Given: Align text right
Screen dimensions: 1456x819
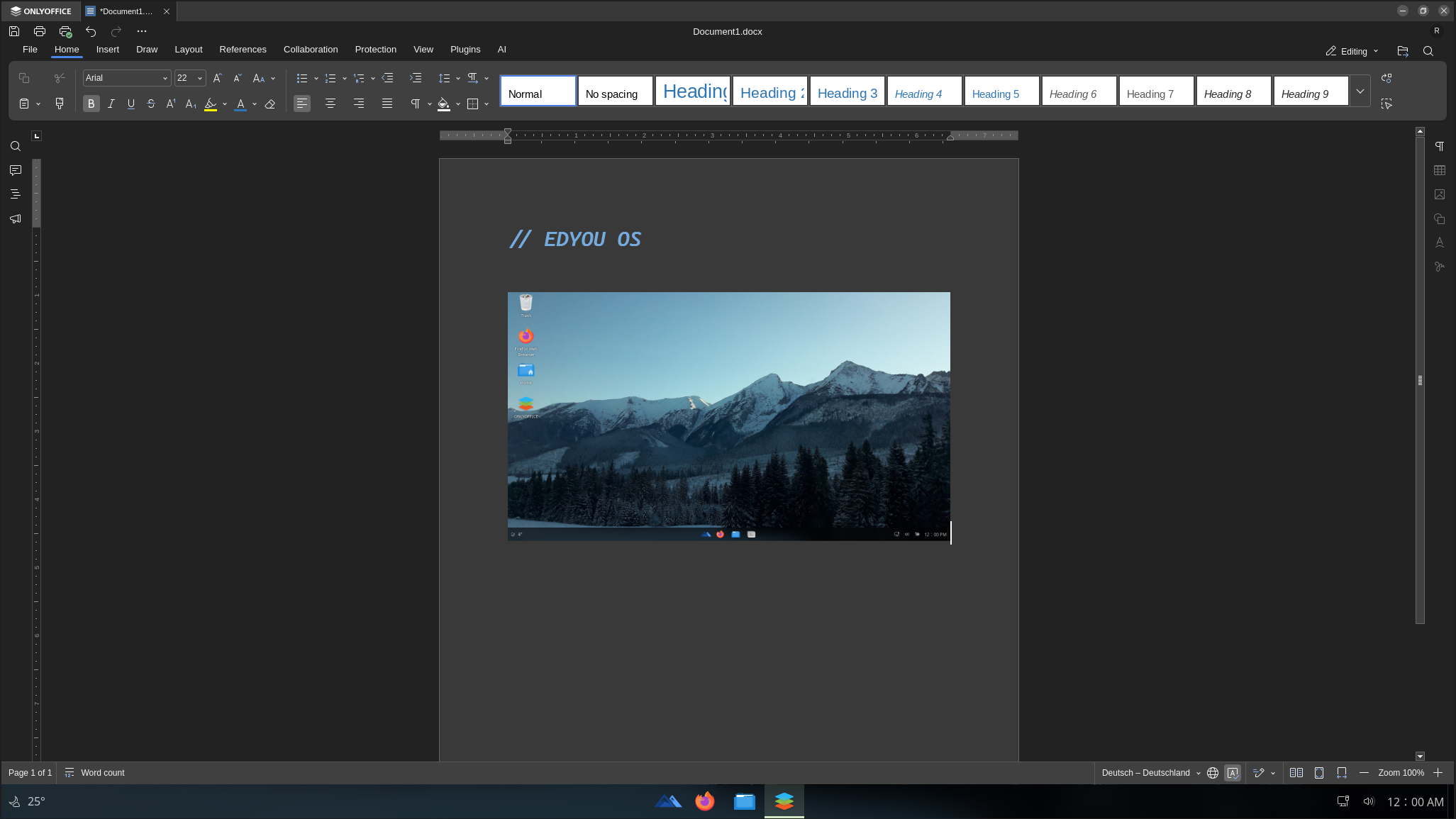Looking at the screenshot, I should point(359,104).
